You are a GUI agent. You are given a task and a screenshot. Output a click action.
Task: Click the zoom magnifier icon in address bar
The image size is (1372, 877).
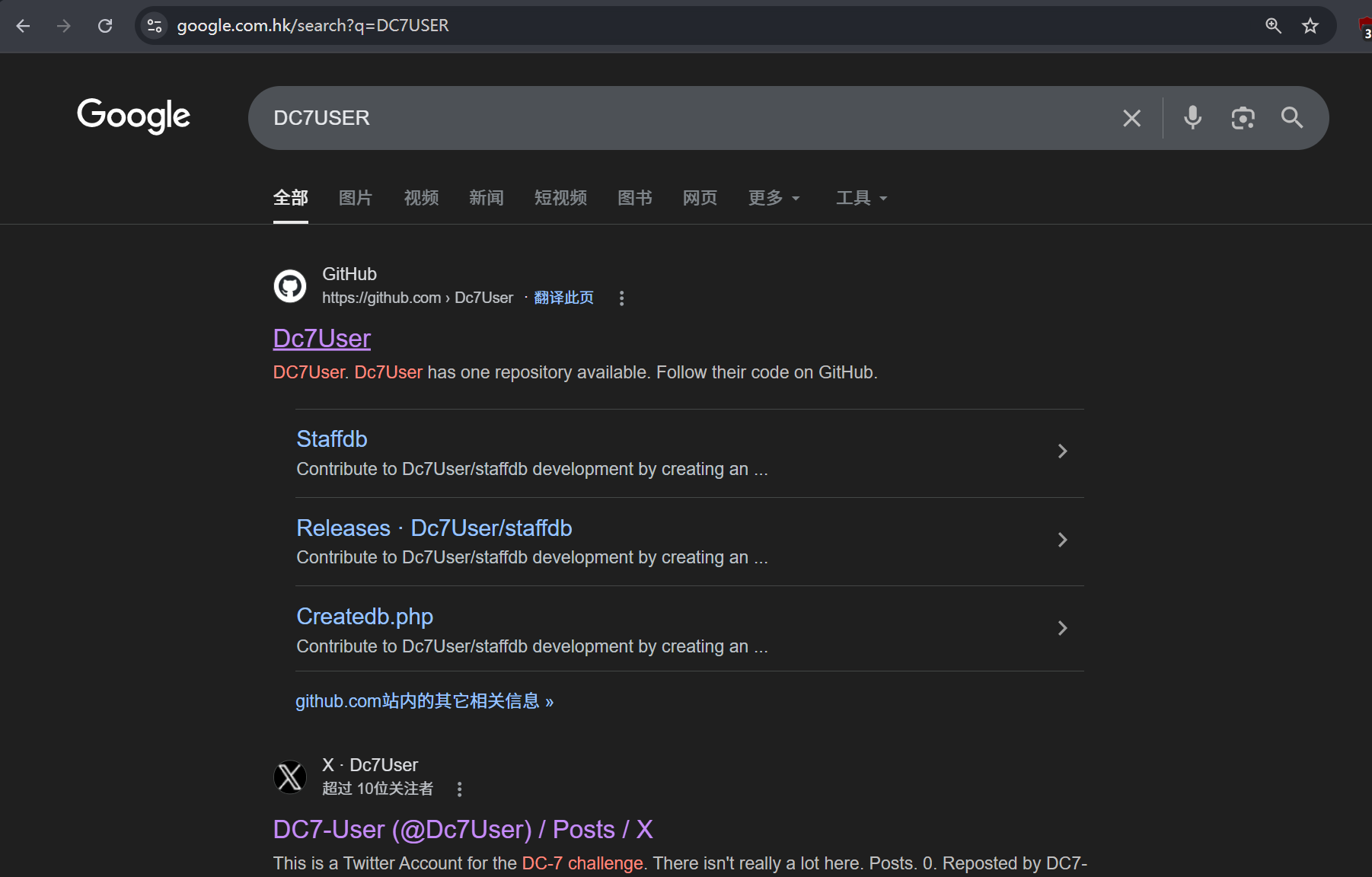coord(1273,26)
